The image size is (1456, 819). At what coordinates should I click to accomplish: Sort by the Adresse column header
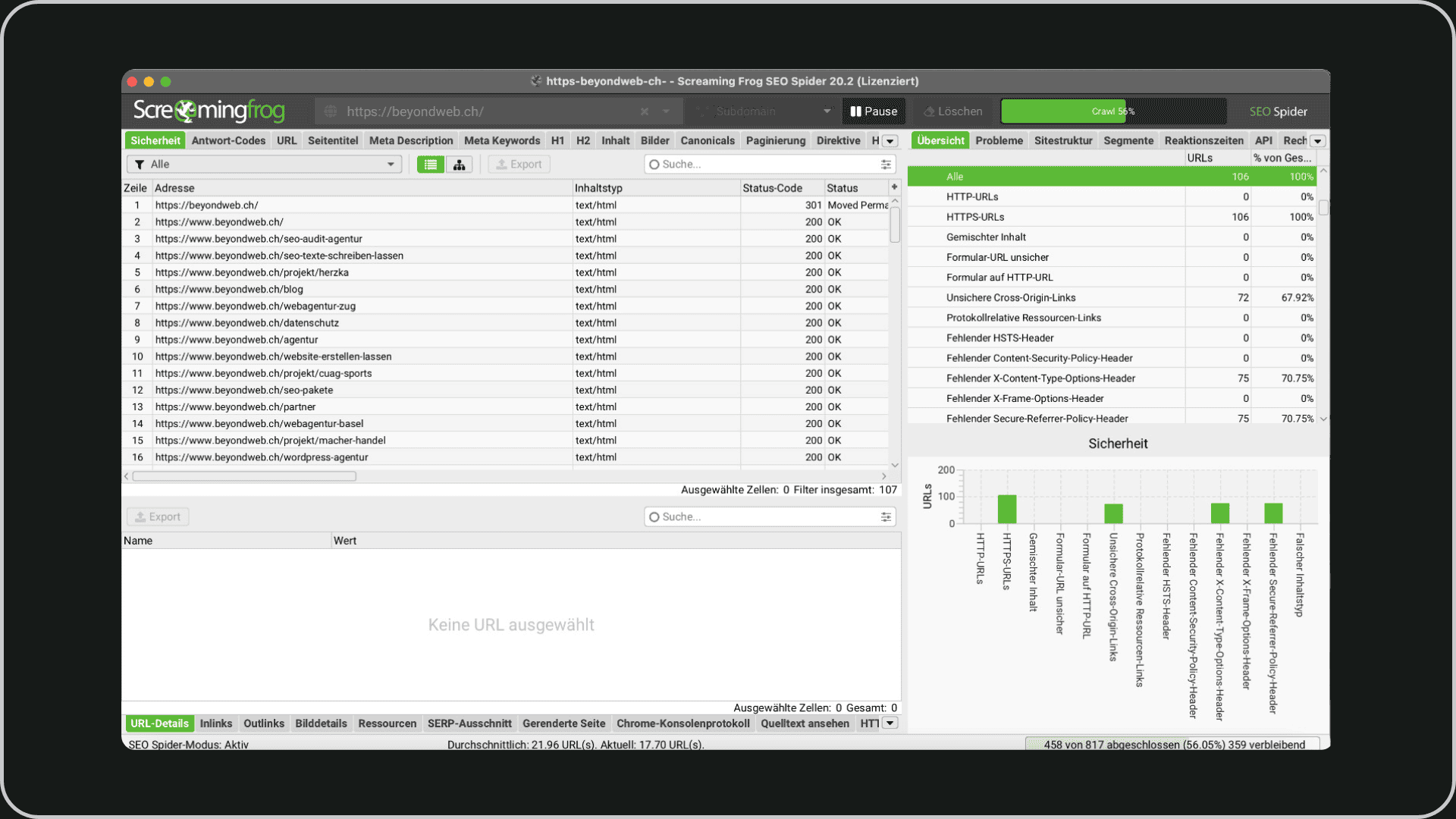(362, 188)
